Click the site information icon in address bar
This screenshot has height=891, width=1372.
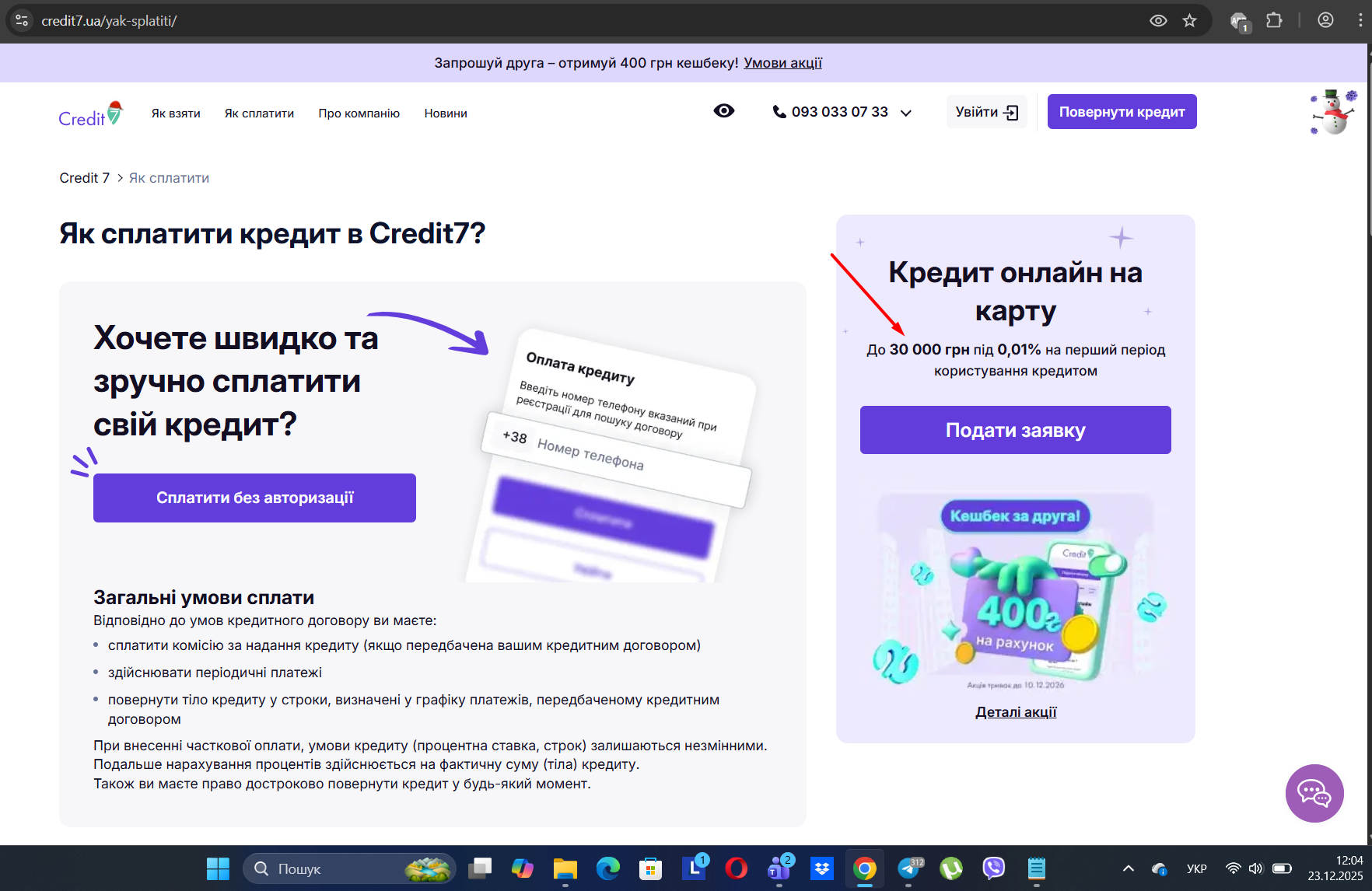click(x=22, y=21)
